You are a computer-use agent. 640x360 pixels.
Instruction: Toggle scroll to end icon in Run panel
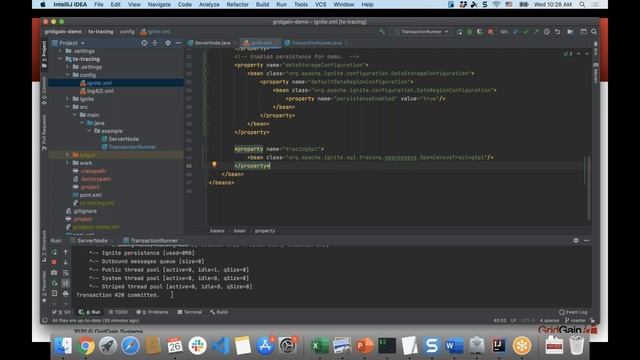[x=65, y=283]
